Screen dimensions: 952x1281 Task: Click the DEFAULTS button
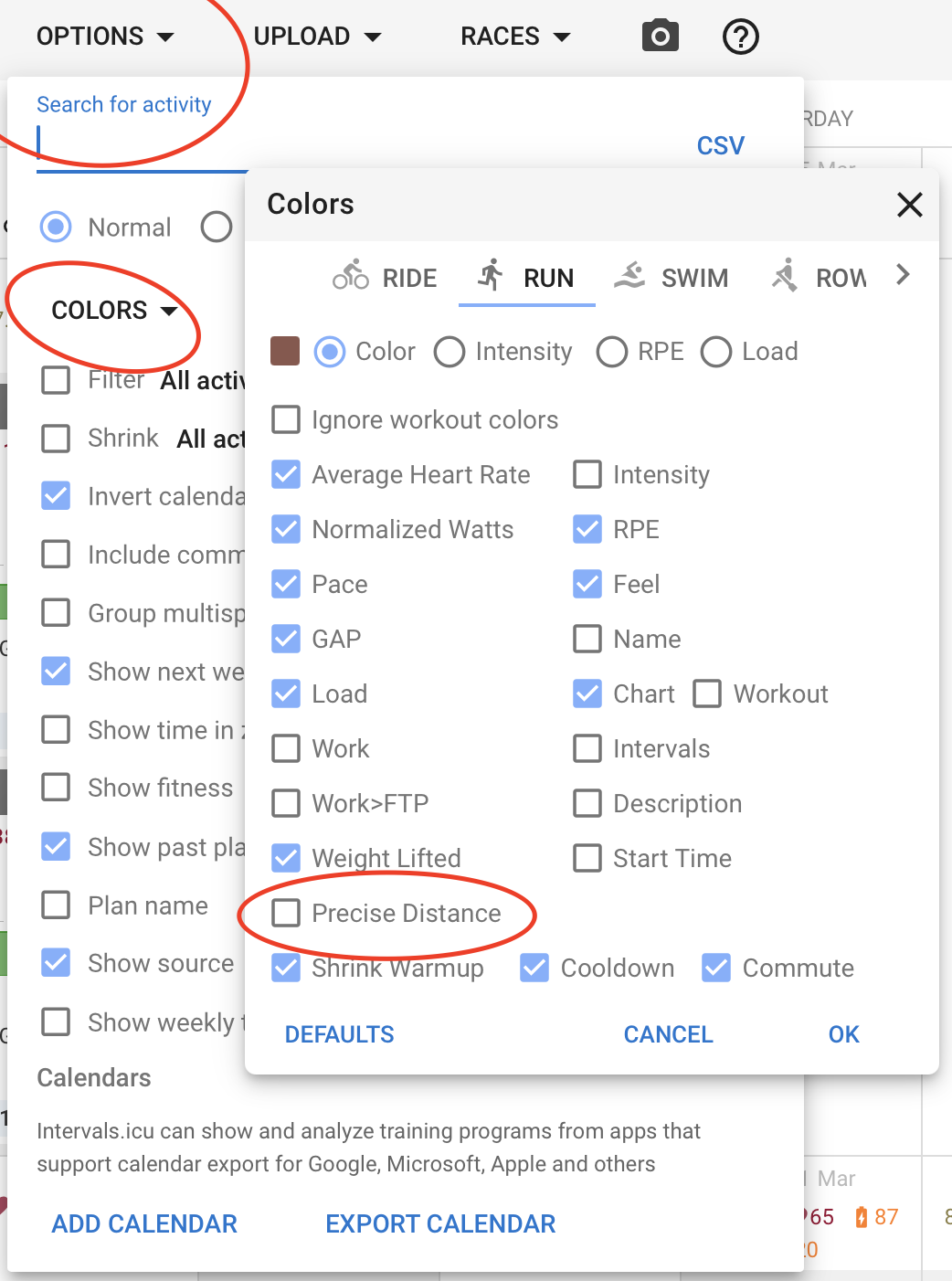pos(340,1034)
